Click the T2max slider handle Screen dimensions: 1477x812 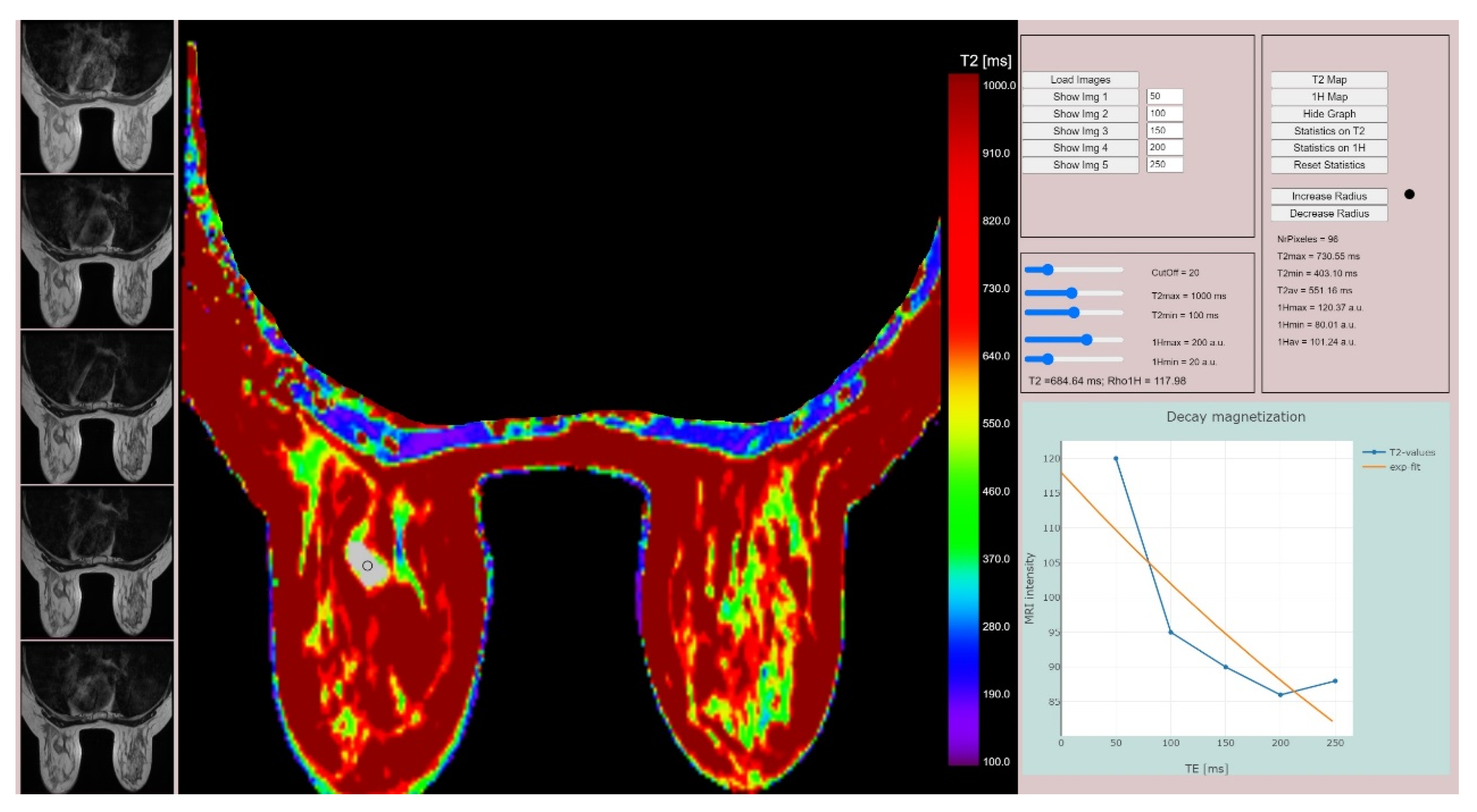coord(1071,294)
